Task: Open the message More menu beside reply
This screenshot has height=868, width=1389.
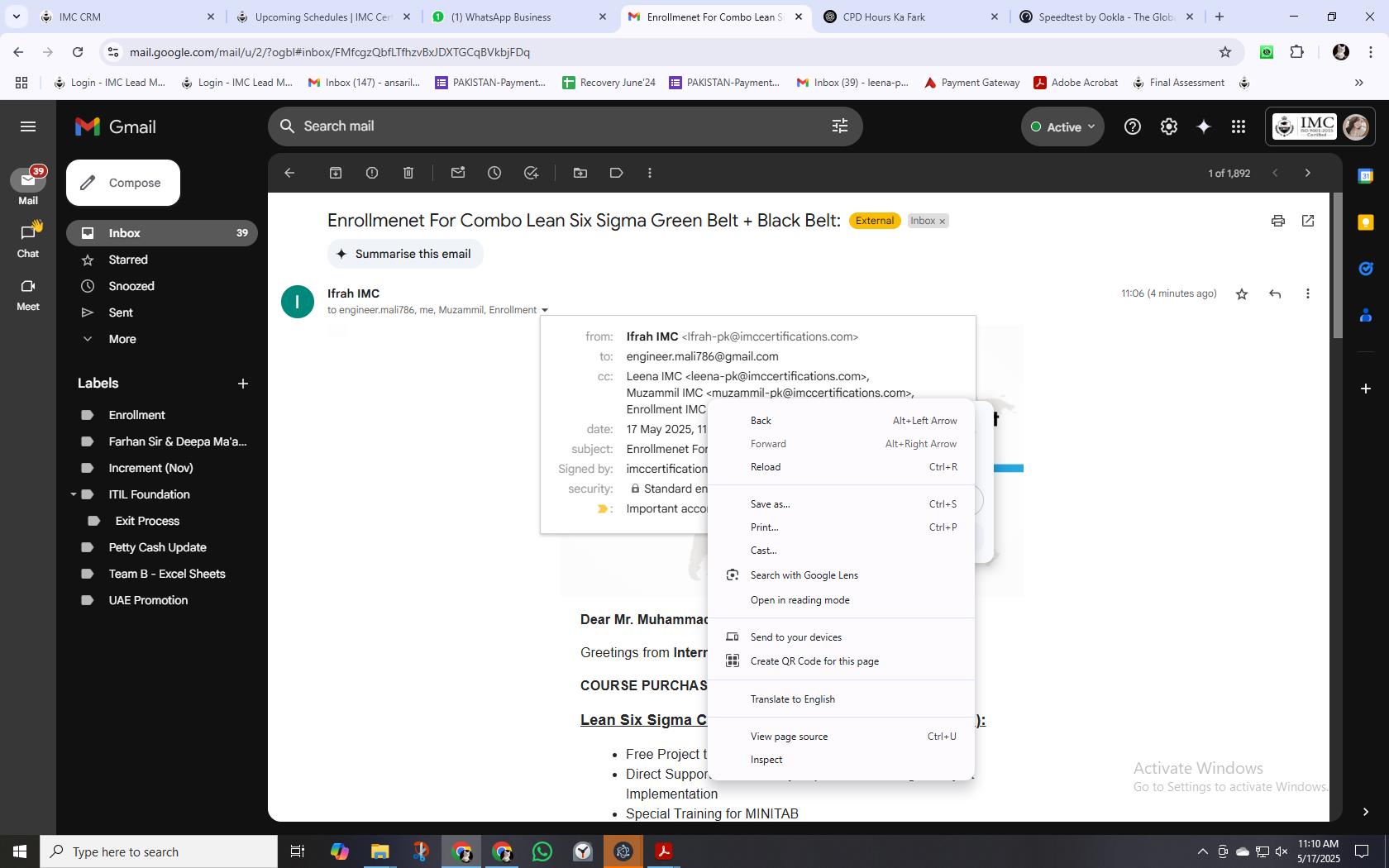Action: [1308, 293]
